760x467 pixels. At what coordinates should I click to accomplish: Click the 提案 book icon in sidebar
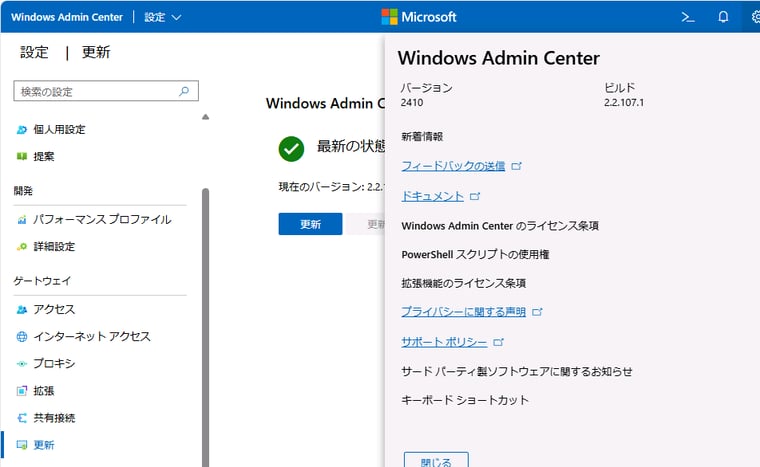[x=22, y=156]
